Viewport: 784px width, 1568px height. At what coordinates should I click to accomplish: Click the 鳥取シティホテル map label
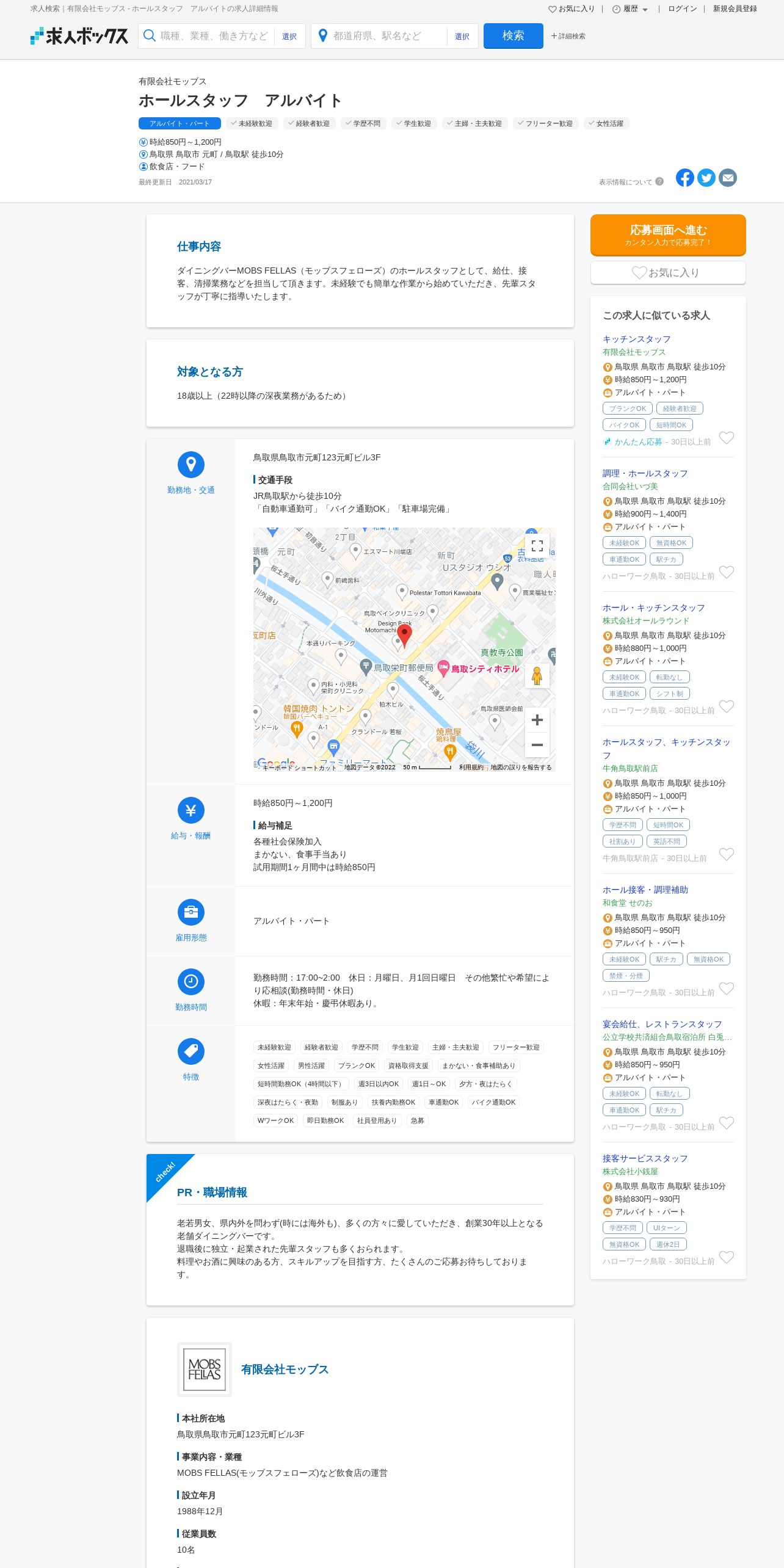[485, 669]
